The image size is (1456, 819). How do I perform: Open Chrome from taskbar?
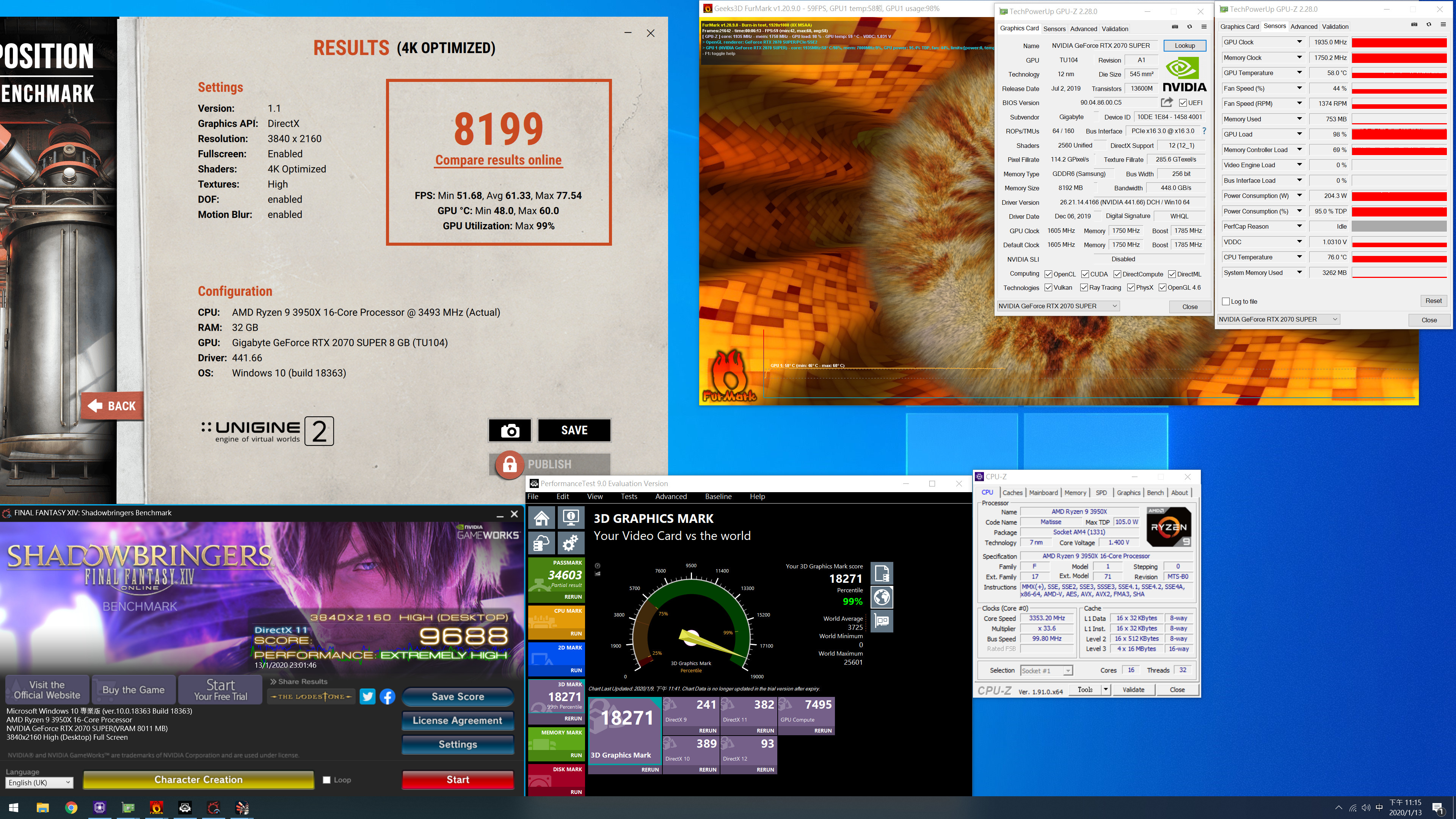(x=71, y=808)
